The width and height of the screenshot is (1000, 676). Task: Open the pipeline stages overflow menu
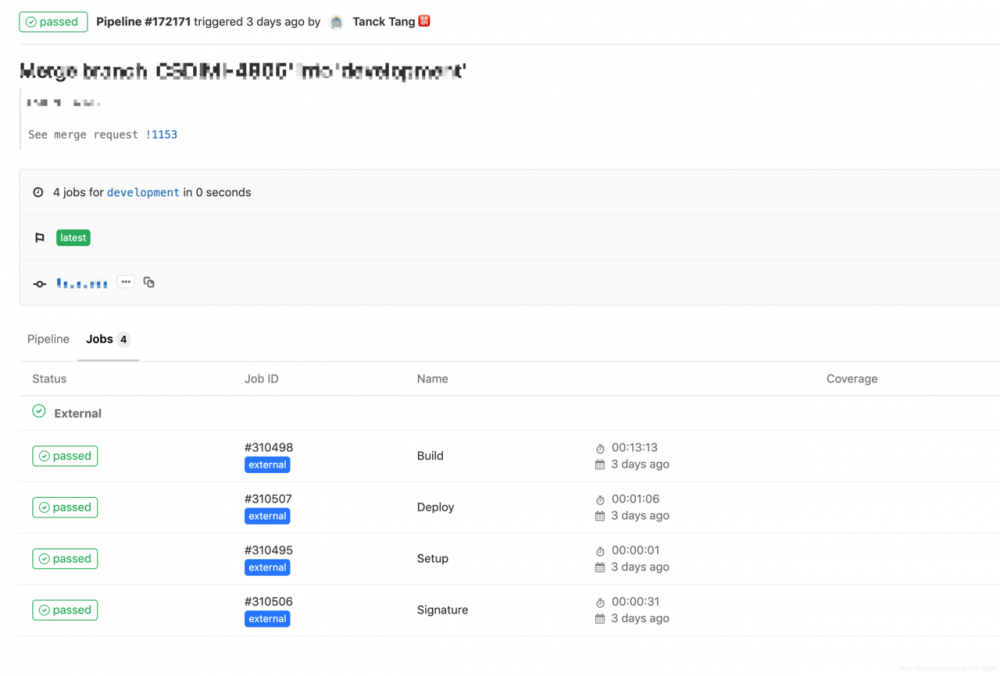tap(126, 282)
